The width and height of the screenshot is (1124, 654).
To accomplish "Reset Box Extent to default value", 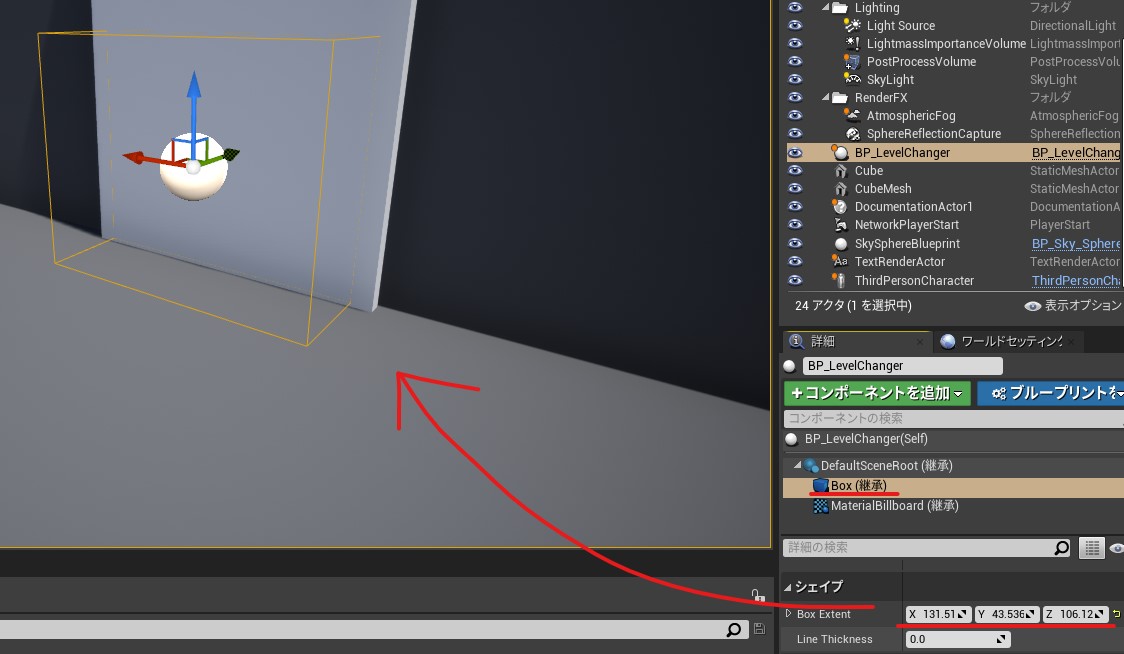I will pos(1116,614).
